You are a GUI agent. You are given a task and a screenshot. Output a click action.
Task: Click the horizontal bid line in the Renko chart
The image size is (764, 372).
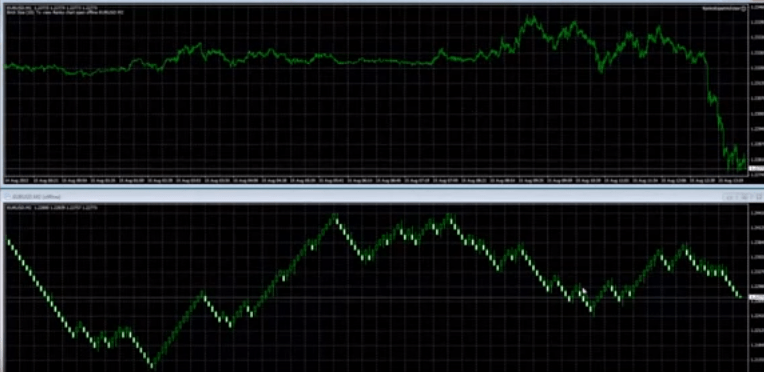pos(375,297)
